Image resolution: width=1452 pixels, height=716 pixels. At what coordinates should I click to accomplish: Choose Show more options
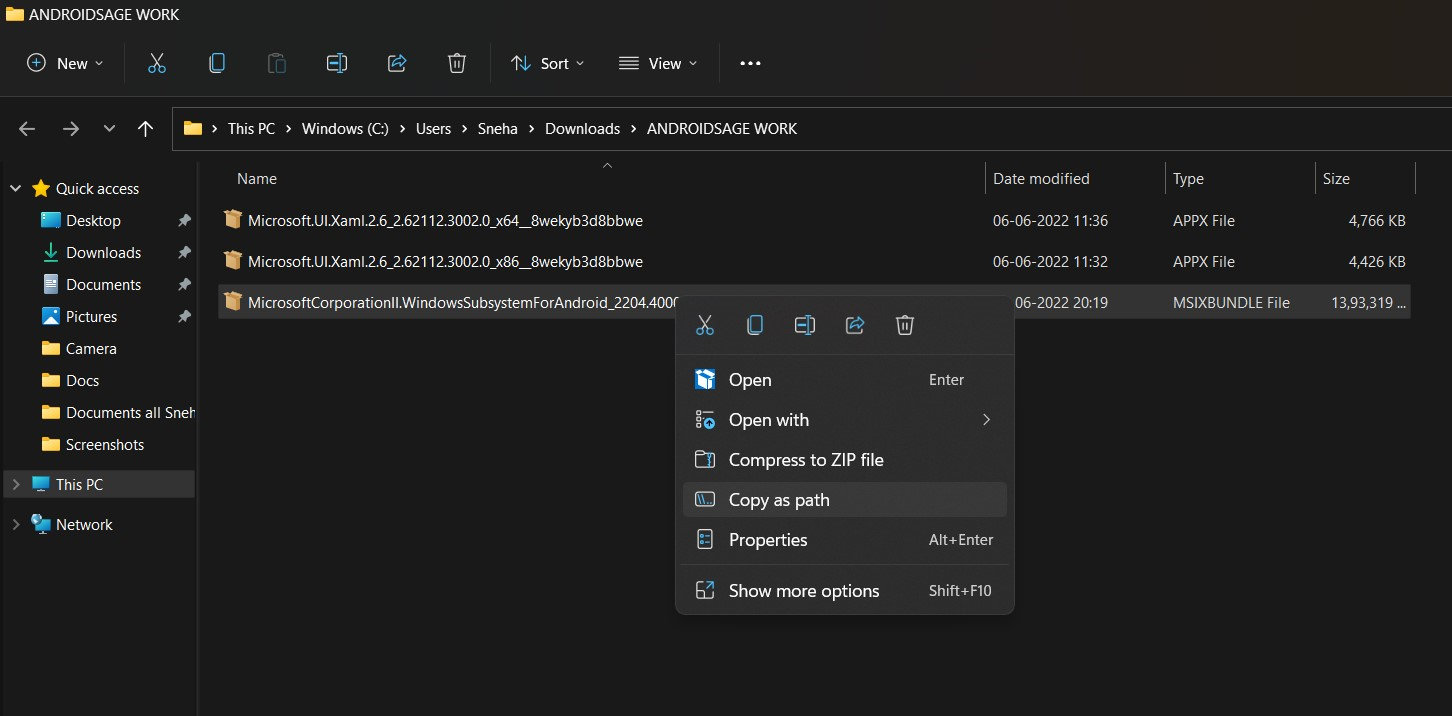[x=845, y=591]
